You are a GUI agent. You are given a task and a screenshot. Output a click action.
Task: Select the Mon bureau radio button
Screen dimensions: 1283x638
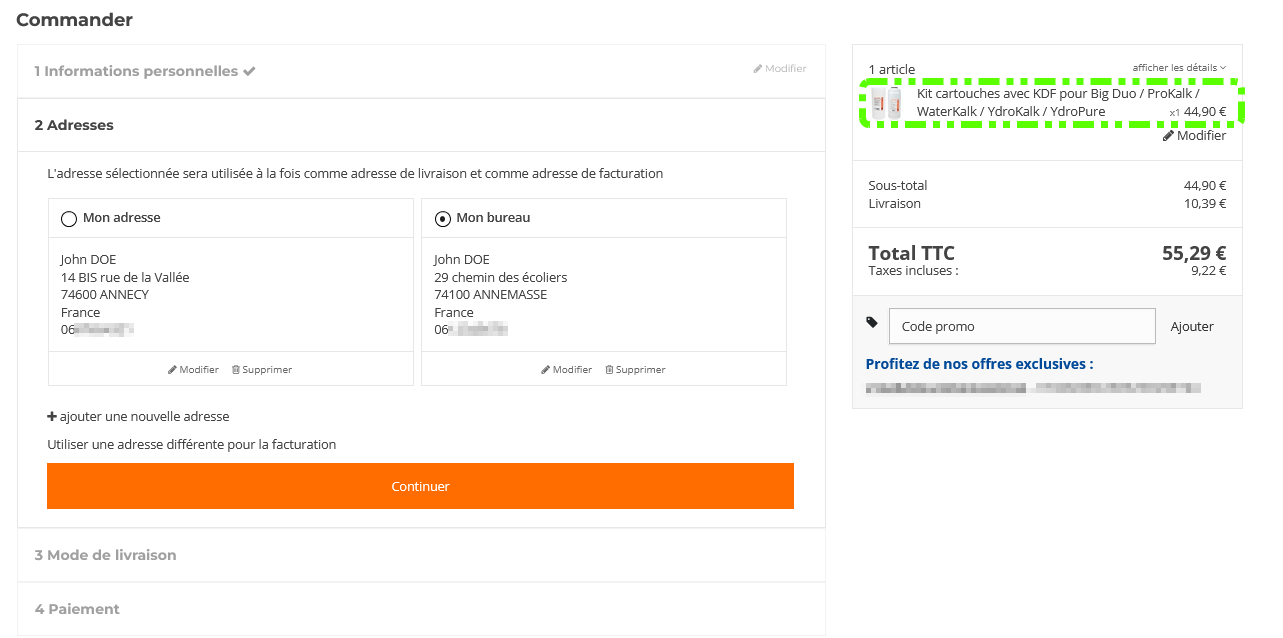[x=443, y=219]
